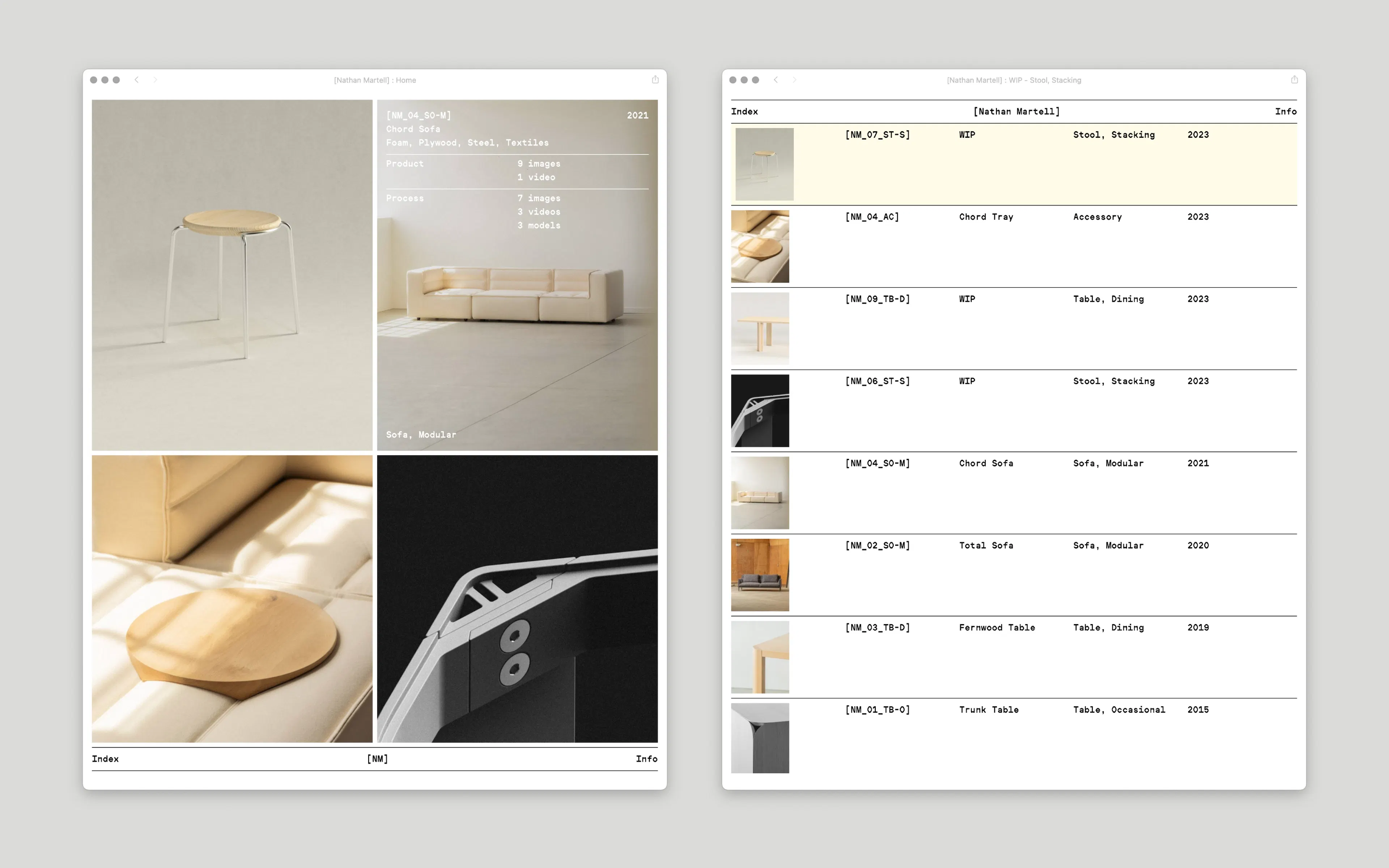Image resolution: width=1389 pixels, height=868 pixels.
Task: Click Trunk Table thumbnail image
Action: (x=760, y=738)
